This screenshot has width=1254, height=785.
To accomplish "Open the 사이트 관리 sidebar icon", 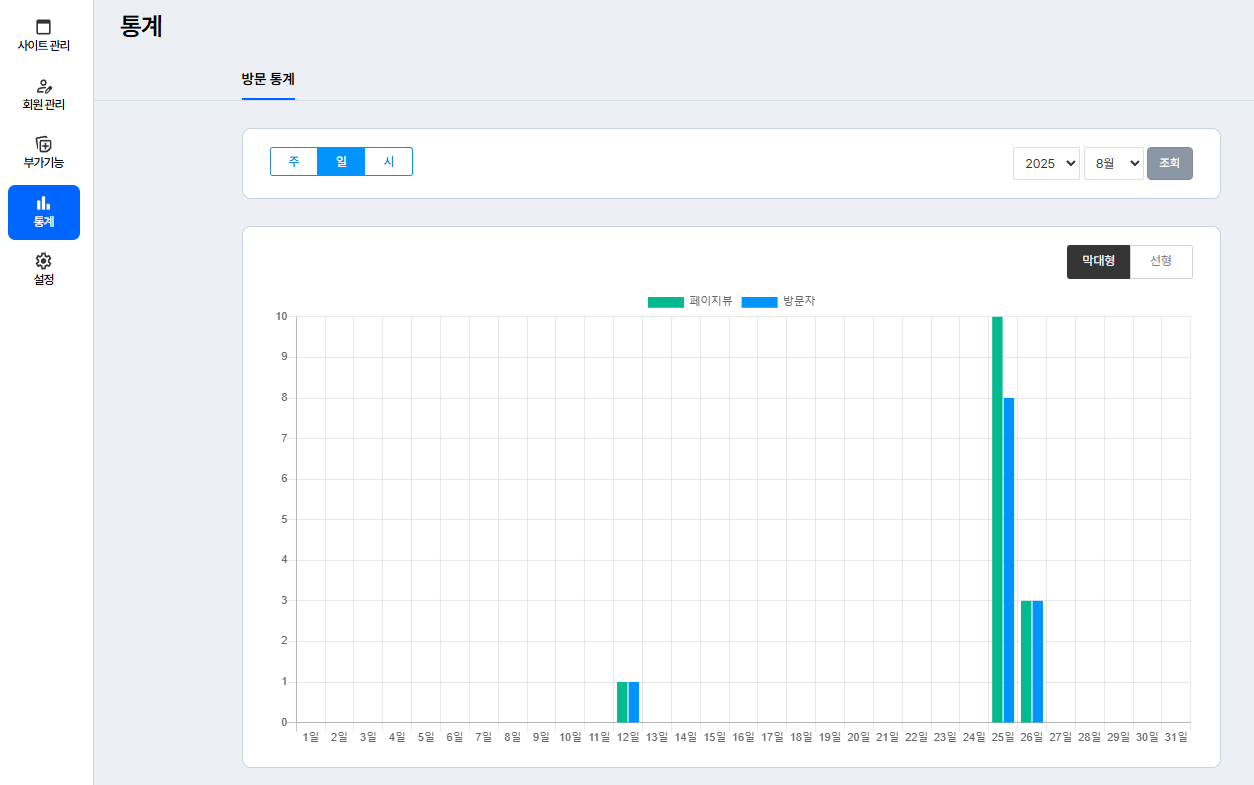I will (43, 27).
